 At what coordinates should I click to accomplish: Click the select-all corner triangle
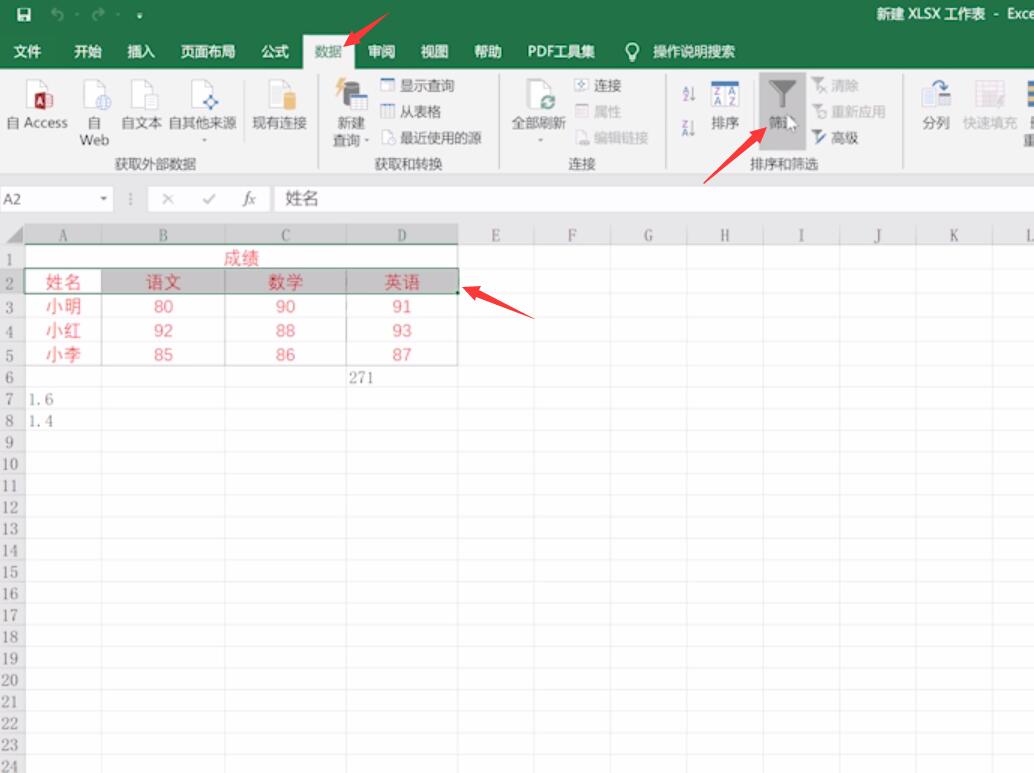pyautogui.click(x=13, y=234)
